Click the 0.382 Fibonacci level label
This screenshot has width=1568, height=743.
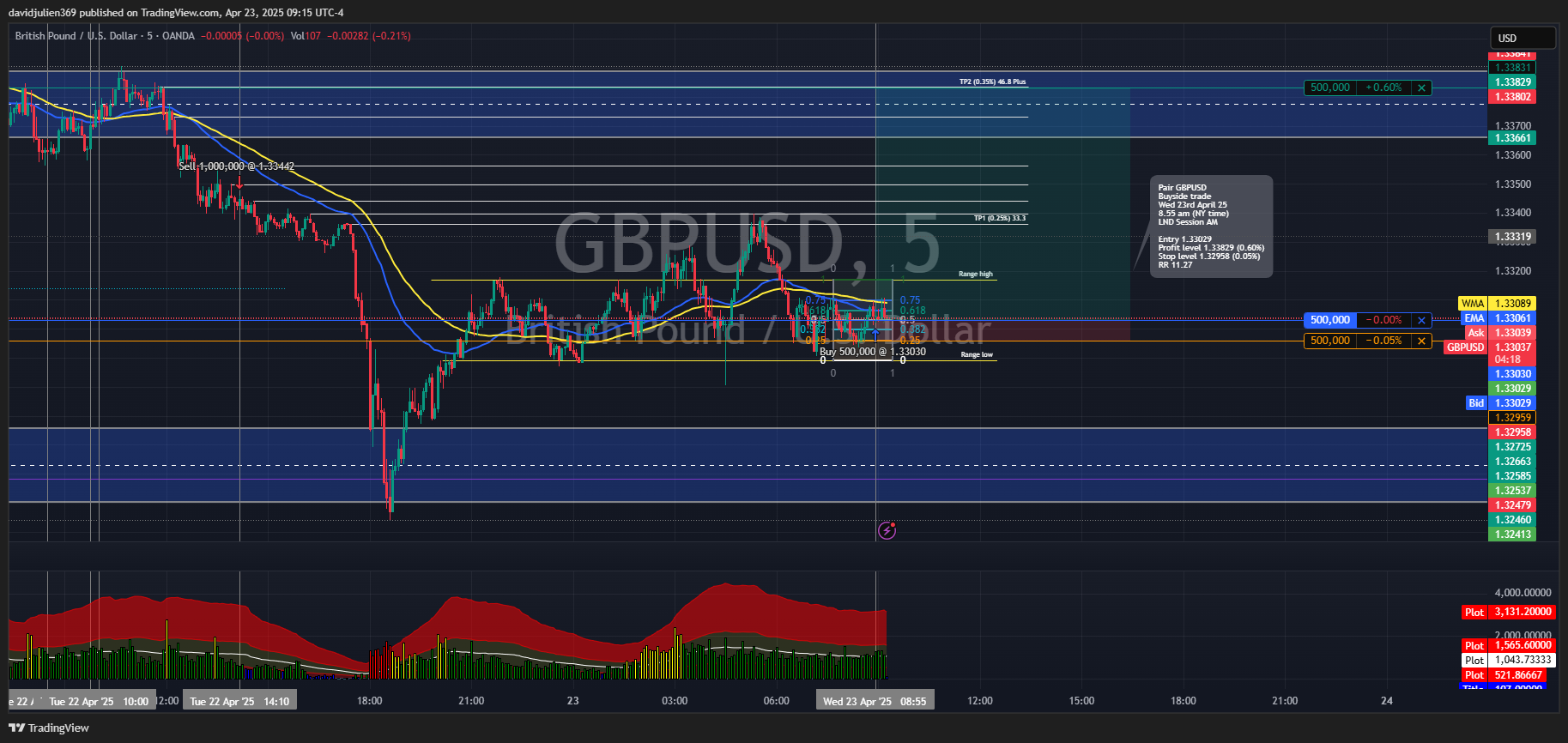click(x=913, y=329)
